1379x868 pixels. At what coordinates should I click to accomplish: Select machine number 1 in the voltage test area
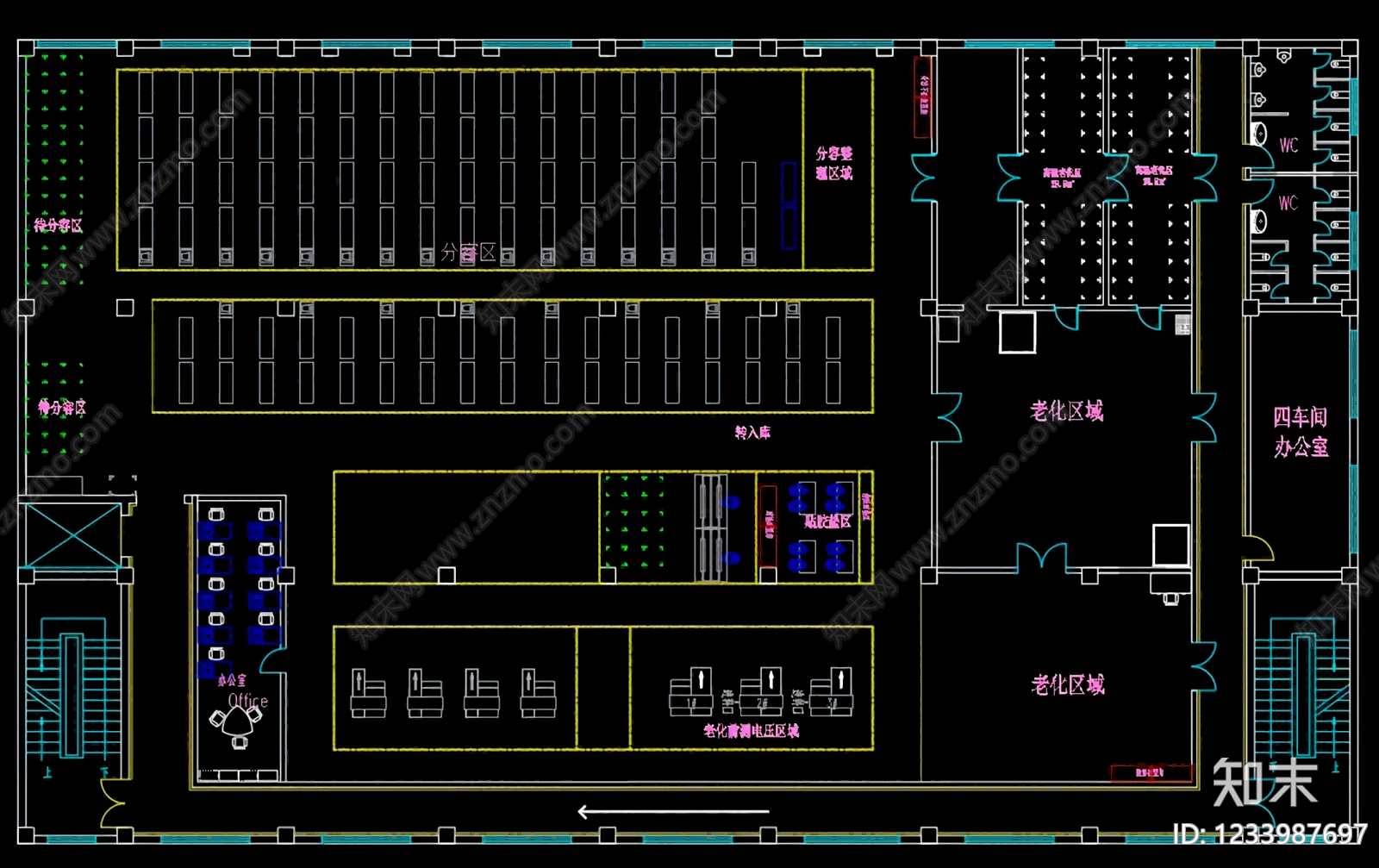pos(690,692)
